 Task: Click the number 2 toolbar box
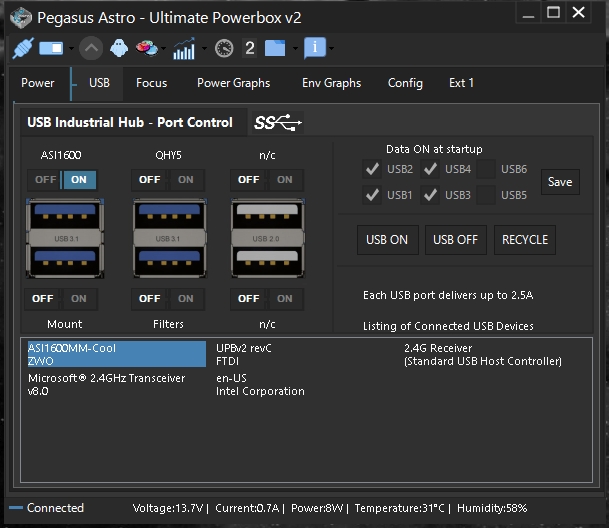point(250,48)
